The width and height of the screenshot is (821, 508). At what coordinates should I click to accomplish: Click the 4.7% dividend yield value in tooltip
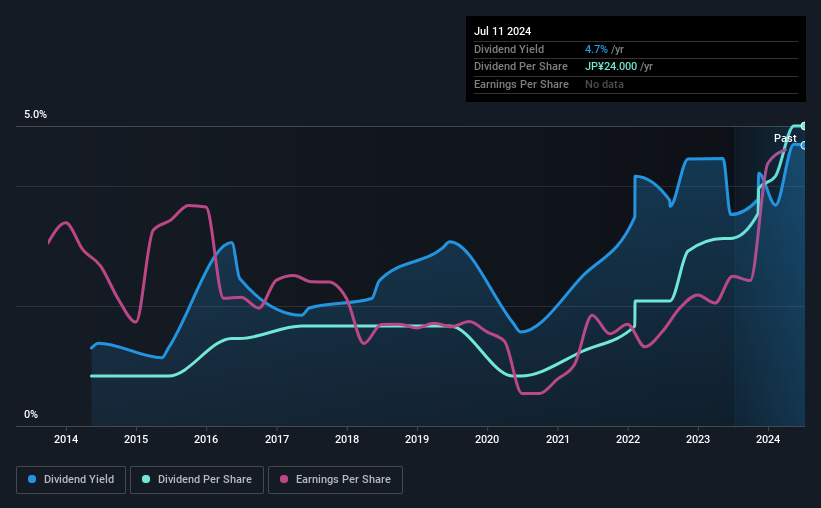pos(596,49)
